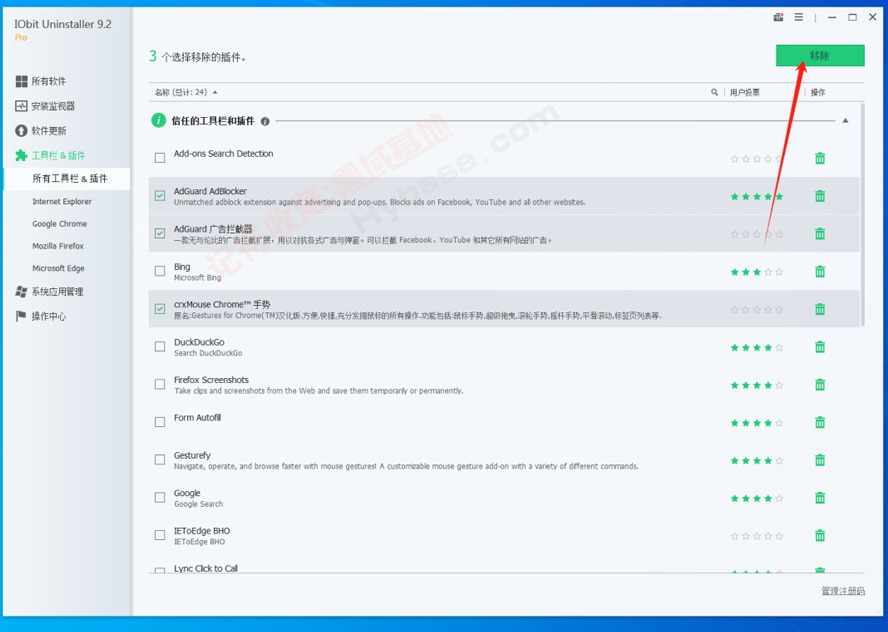The width and height of the screenshot is (888, 632).
Task: Sort by 用户投票 column header
Action: (745, 92)
